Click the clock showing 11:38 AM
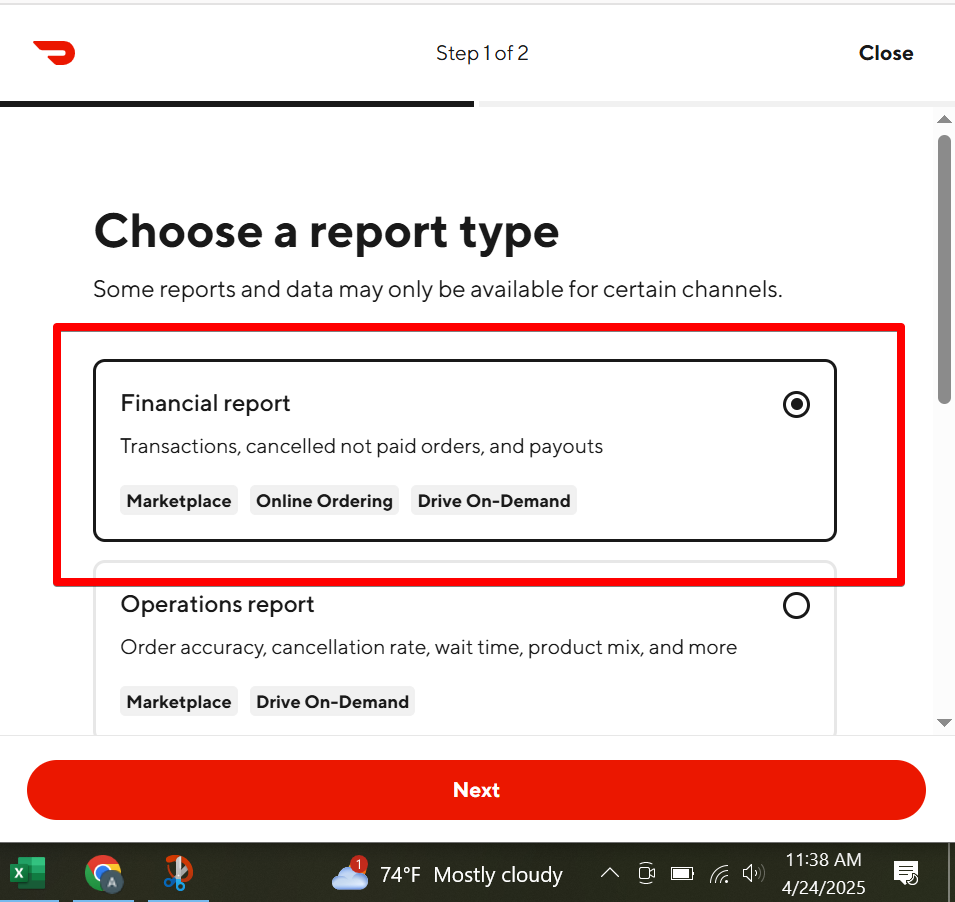Screen dimensions: 955x902 (x=823, y=859)
